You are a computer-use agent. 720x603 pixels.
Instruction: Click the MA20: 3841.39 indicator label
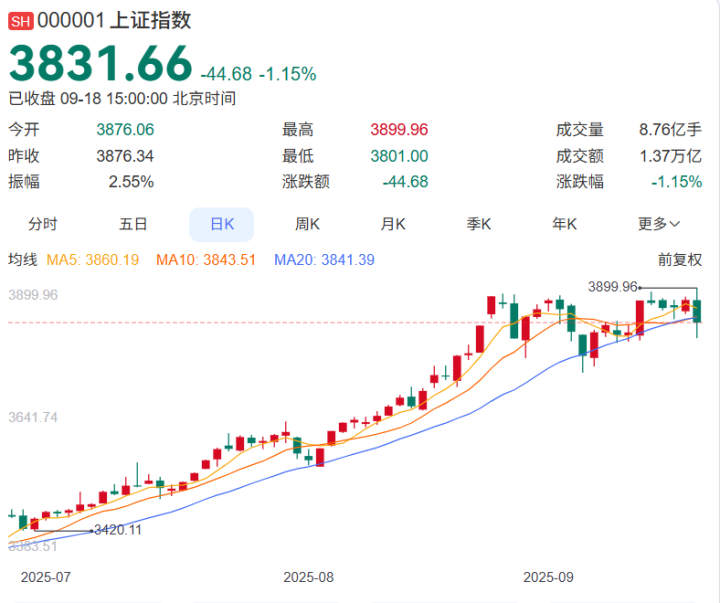coord(324,260)
